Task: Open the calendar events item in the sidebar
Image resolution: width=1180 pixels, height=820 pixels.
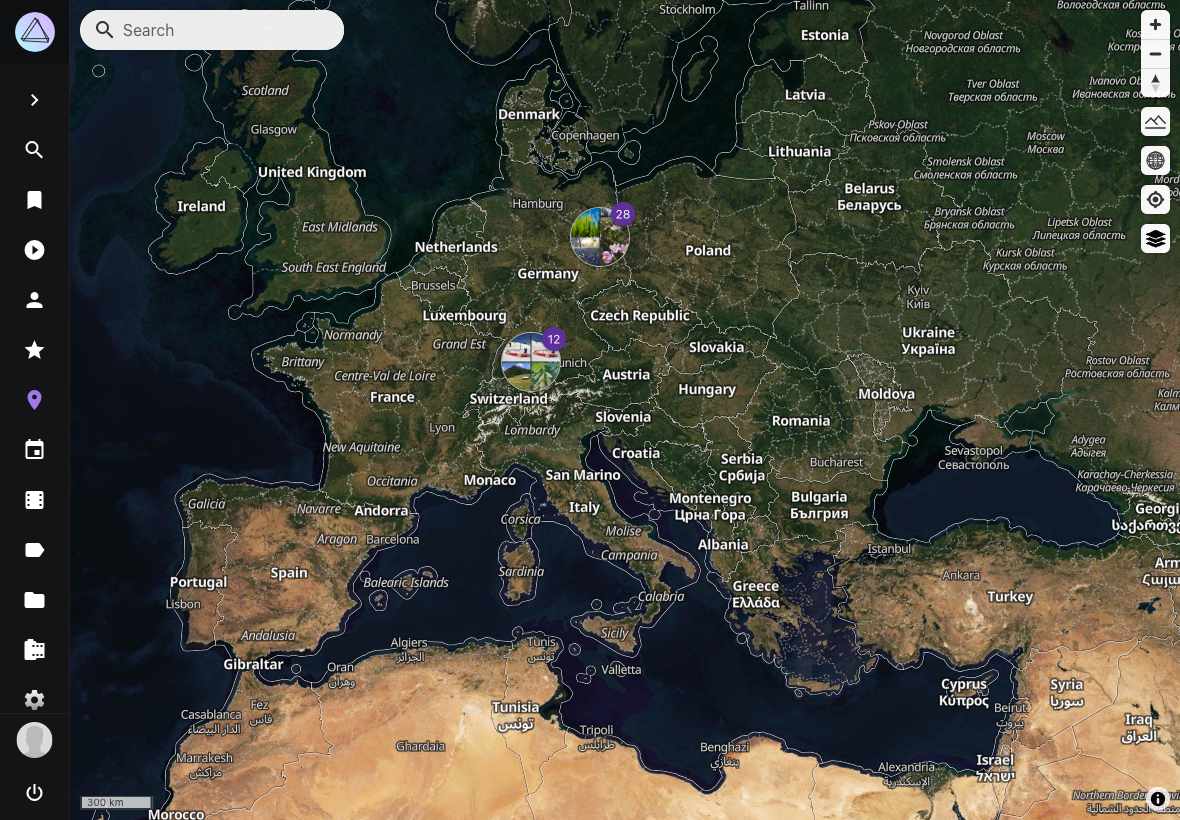Action: point(35,450)
